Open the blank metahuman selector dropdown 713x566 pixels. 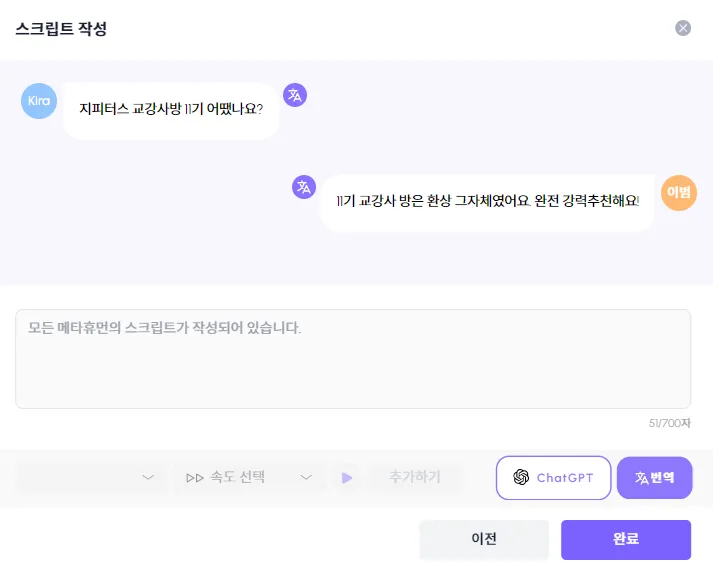[x=91, y=477]
